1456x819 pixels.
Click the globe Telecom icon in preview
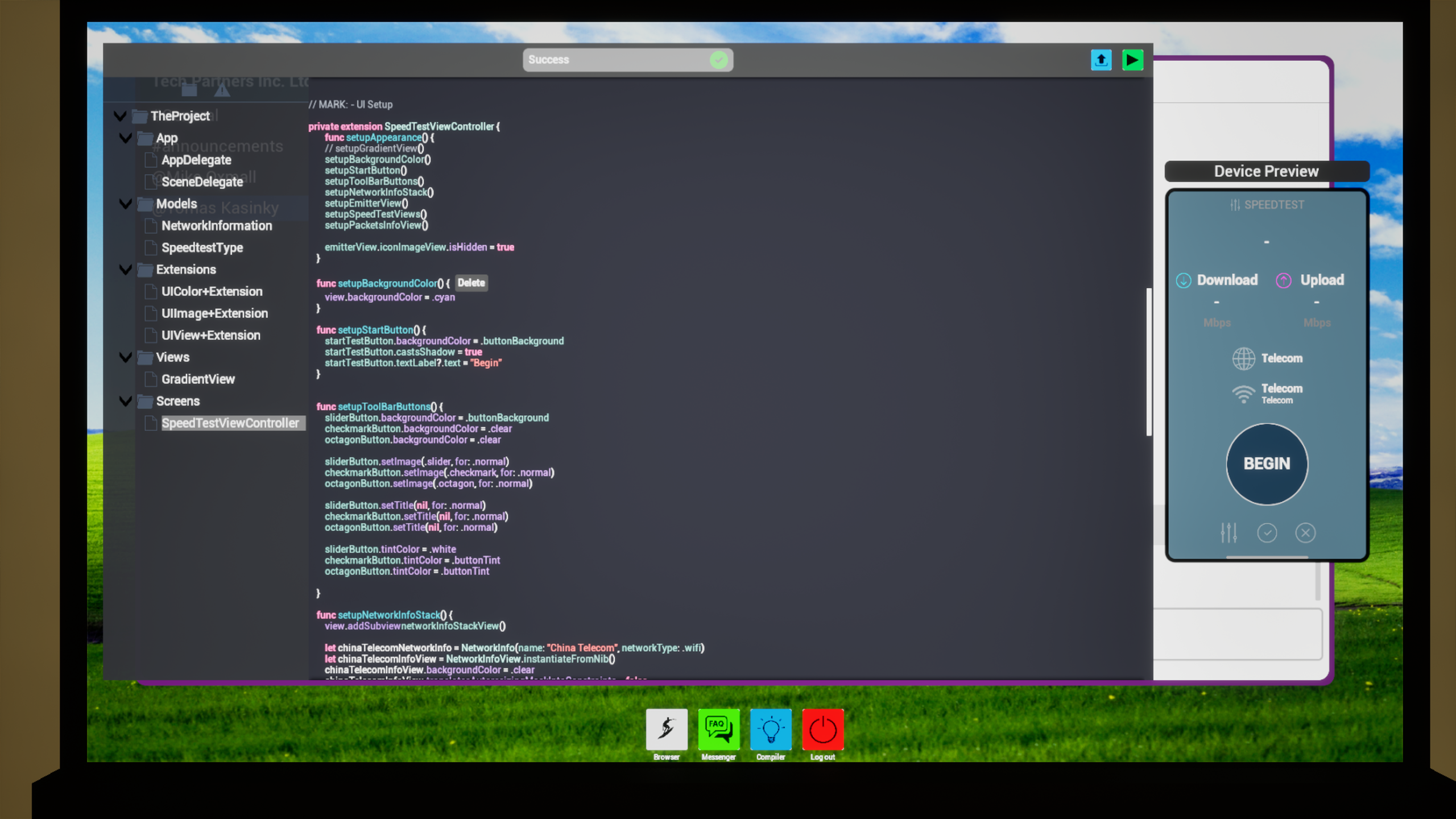[x=1243, y=359]
